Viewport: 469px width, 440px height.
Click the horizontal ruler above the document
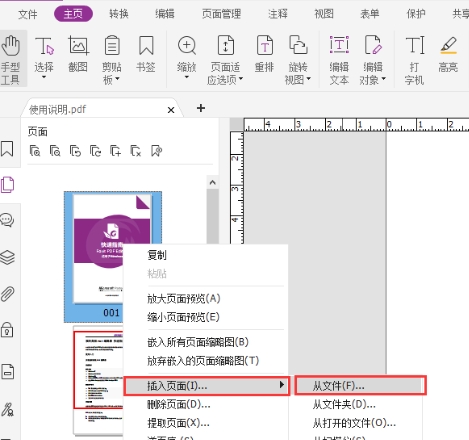click(x=356, y=125)
